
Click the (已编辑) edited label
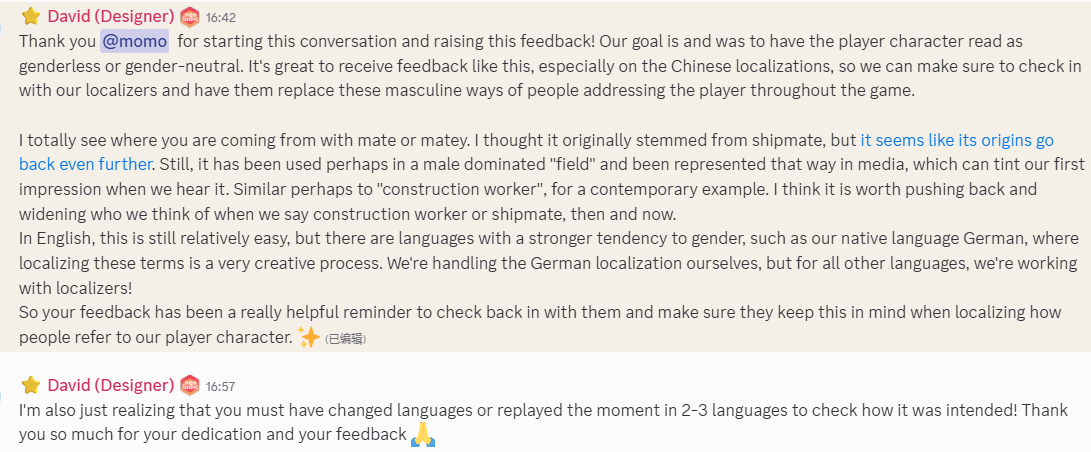coord(346,339)
